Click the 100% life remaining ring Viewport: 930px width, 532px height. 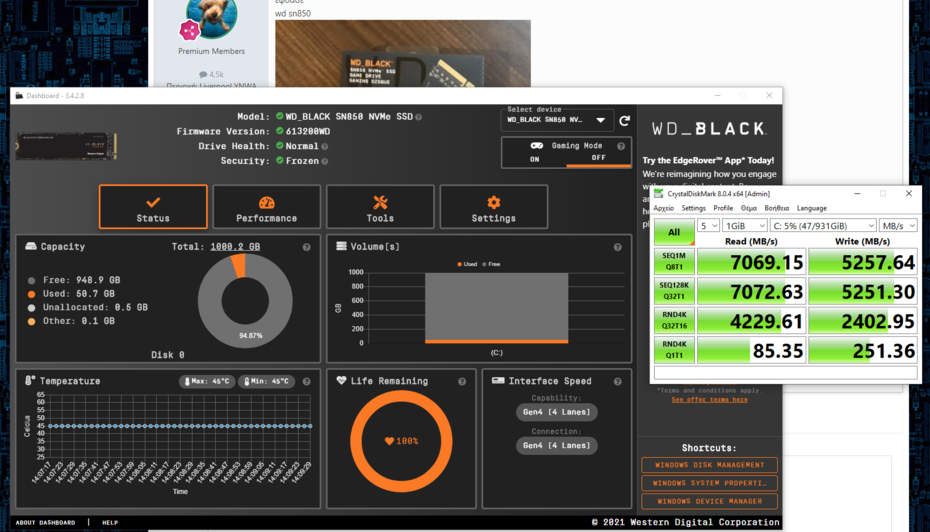(402, 441)
